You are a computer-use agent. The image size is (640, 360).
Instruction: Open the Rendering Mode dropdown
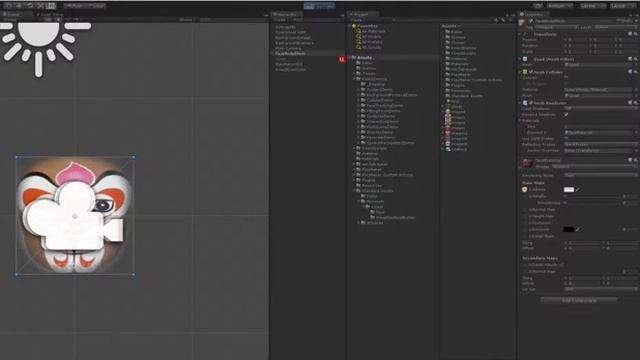pyautogui.click(x=600, y=175)
